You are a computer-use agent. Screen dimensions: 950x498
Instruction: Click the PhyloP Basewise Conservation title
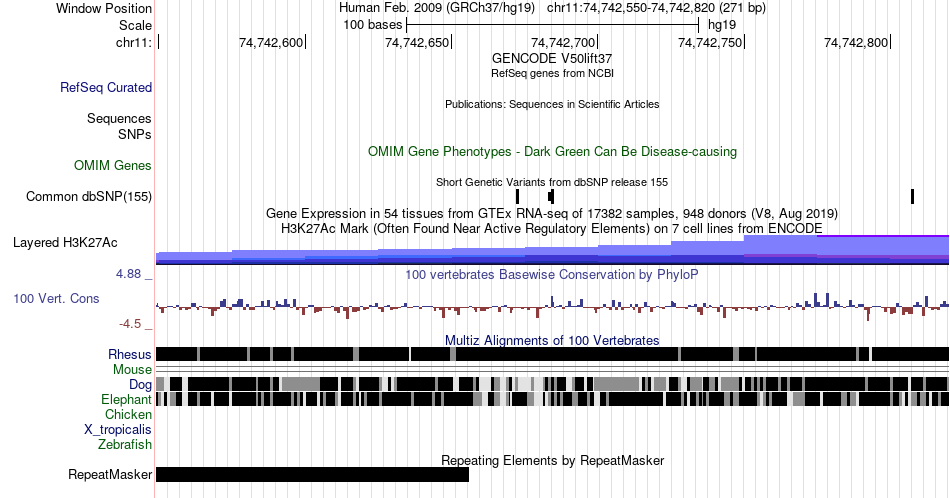[552, 274]
